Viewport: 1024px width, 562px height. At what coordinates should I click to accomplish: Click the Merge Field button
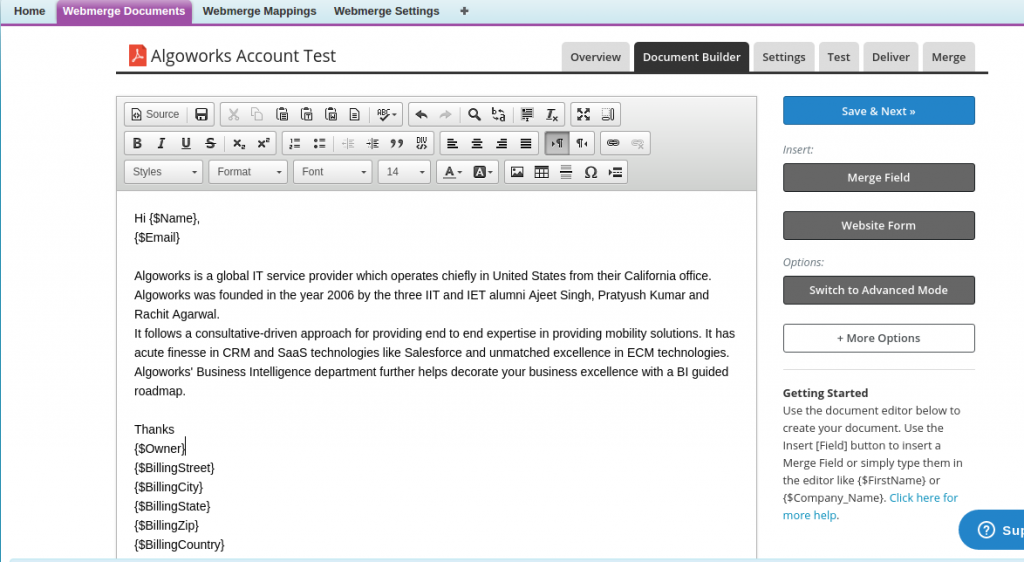coord(878,178)
